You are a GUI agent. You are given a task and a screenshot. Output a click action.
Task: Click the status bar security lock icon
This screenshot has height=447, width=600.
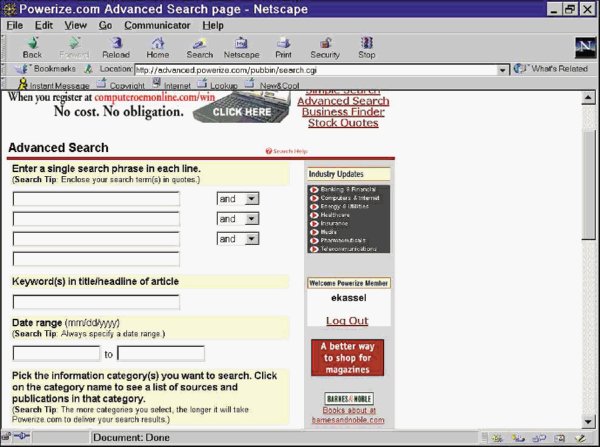tap(6, 437)
